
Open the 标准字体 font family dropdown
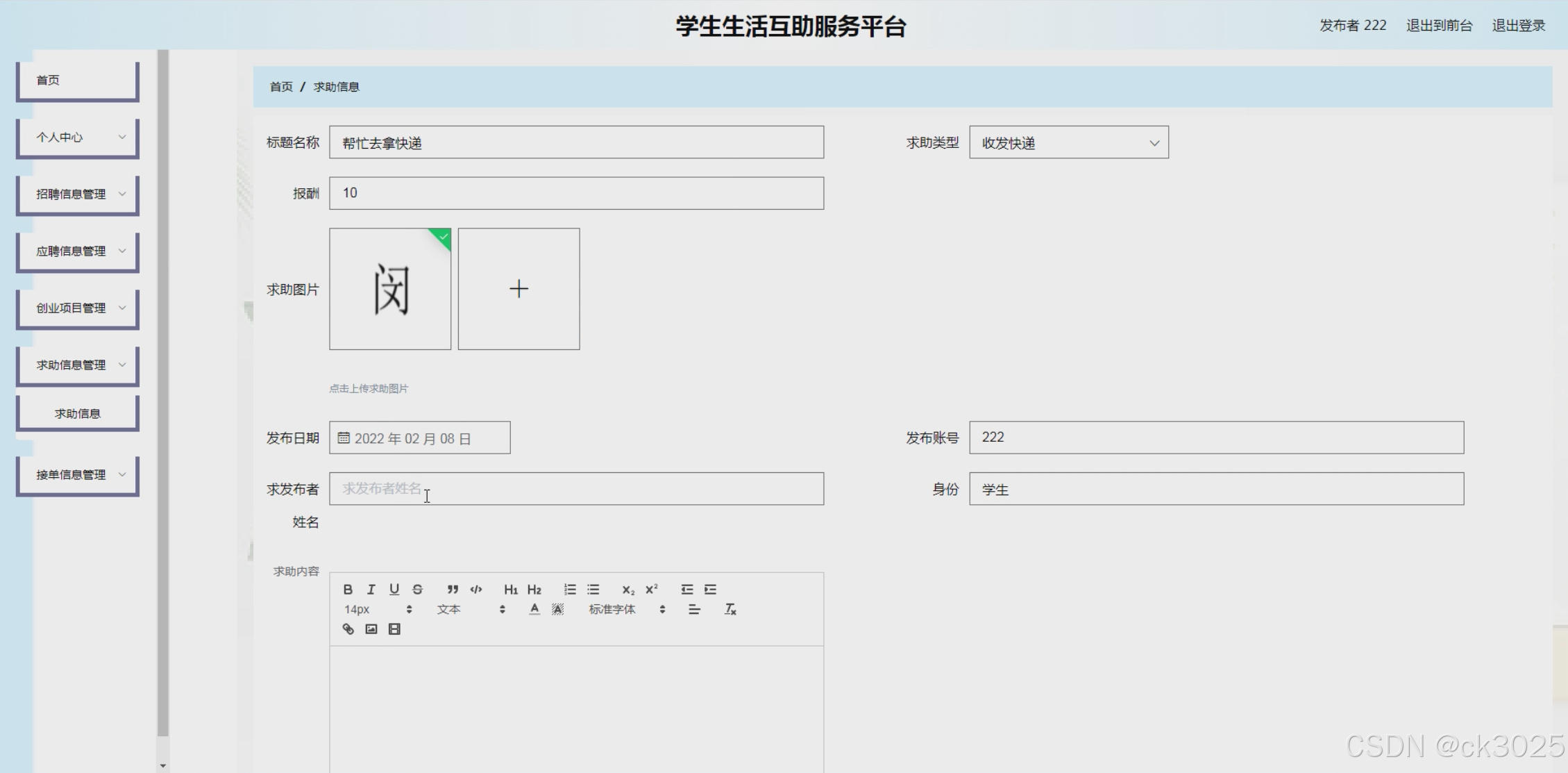(626, 609)
